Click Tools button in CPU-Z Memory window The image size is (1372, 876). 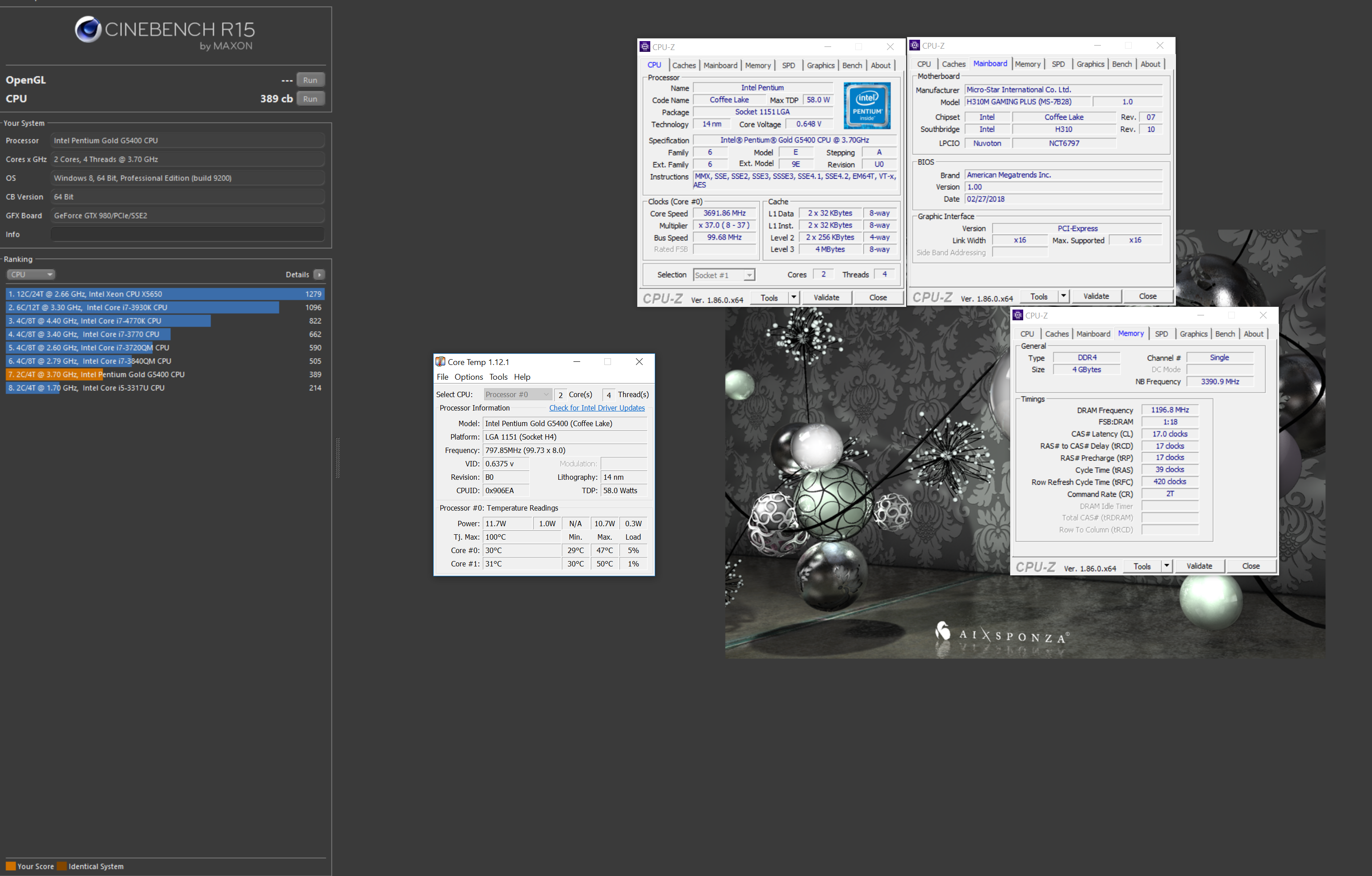tap(1142, 566)
